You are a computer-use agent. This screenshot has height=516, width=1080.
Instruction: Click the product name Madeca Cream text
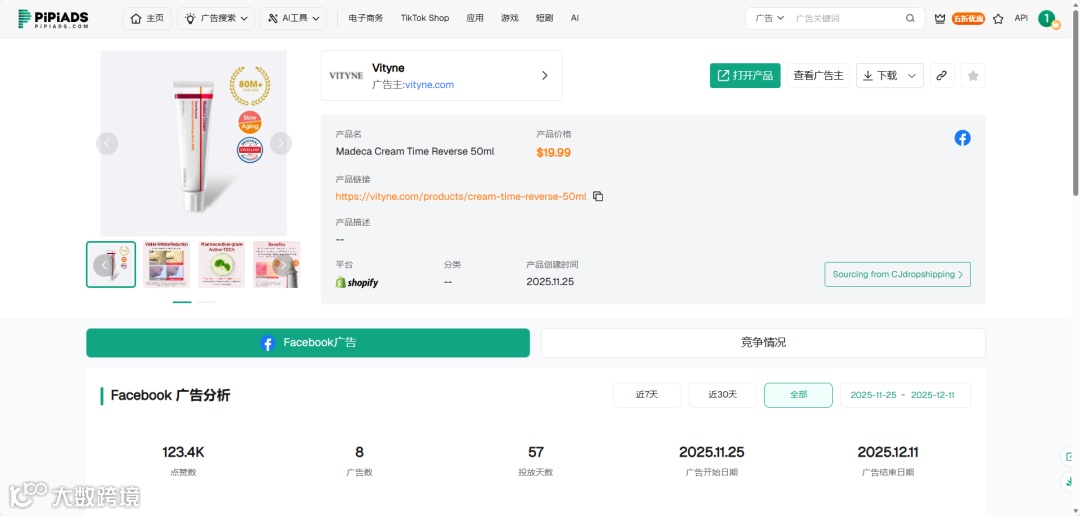click(x=415, y=152)
